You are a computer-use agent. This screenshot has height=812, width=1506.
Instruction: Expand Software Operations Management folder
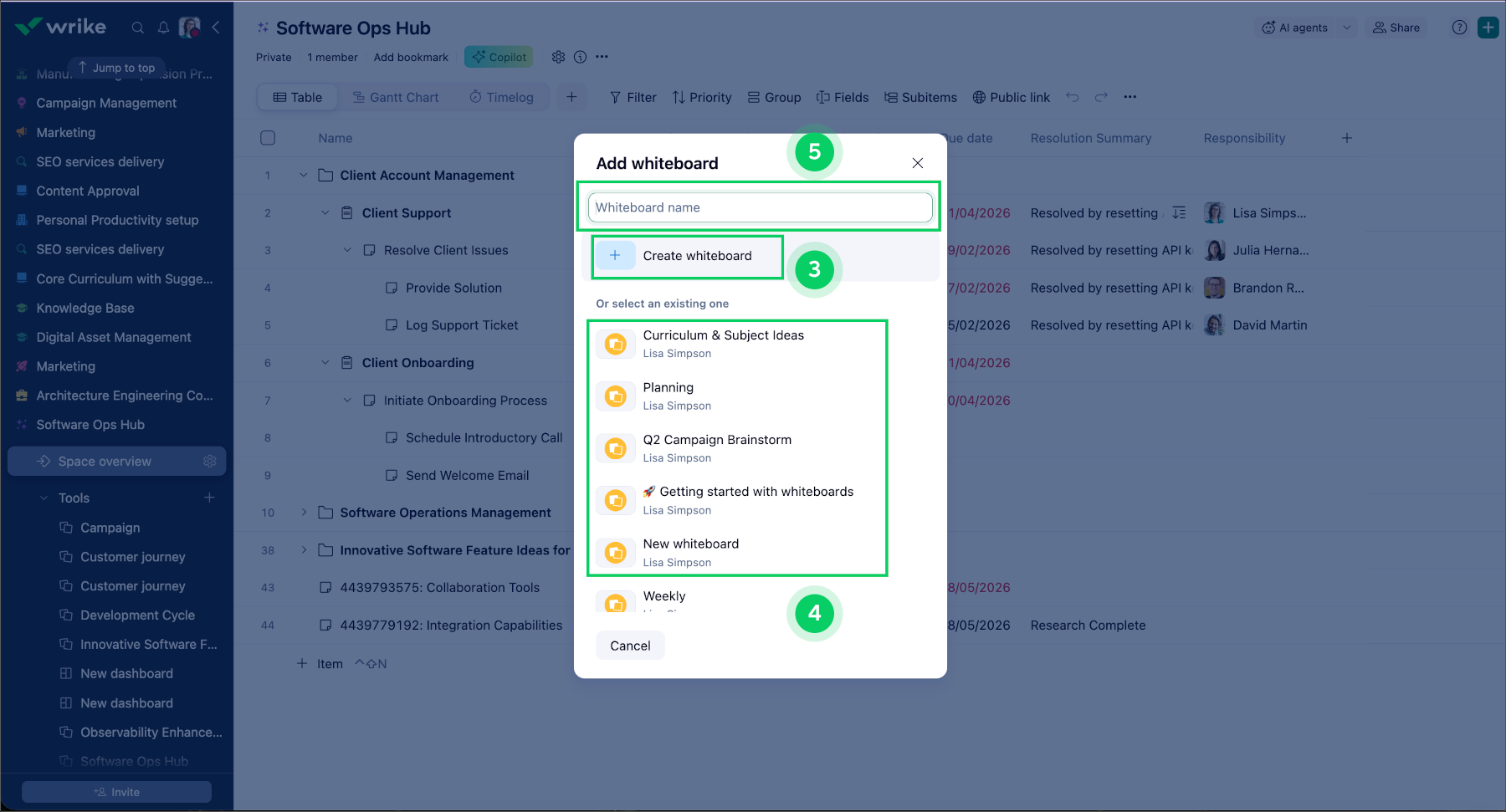tap(304, 513)
